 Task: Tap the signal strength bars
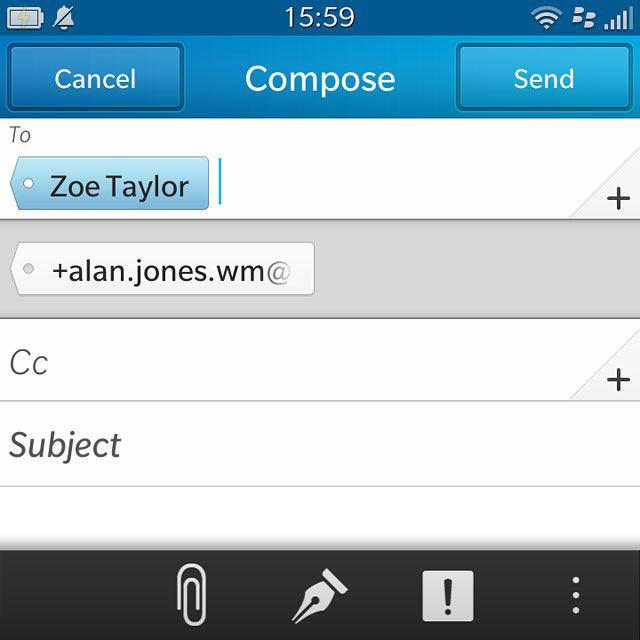[618, 18]
